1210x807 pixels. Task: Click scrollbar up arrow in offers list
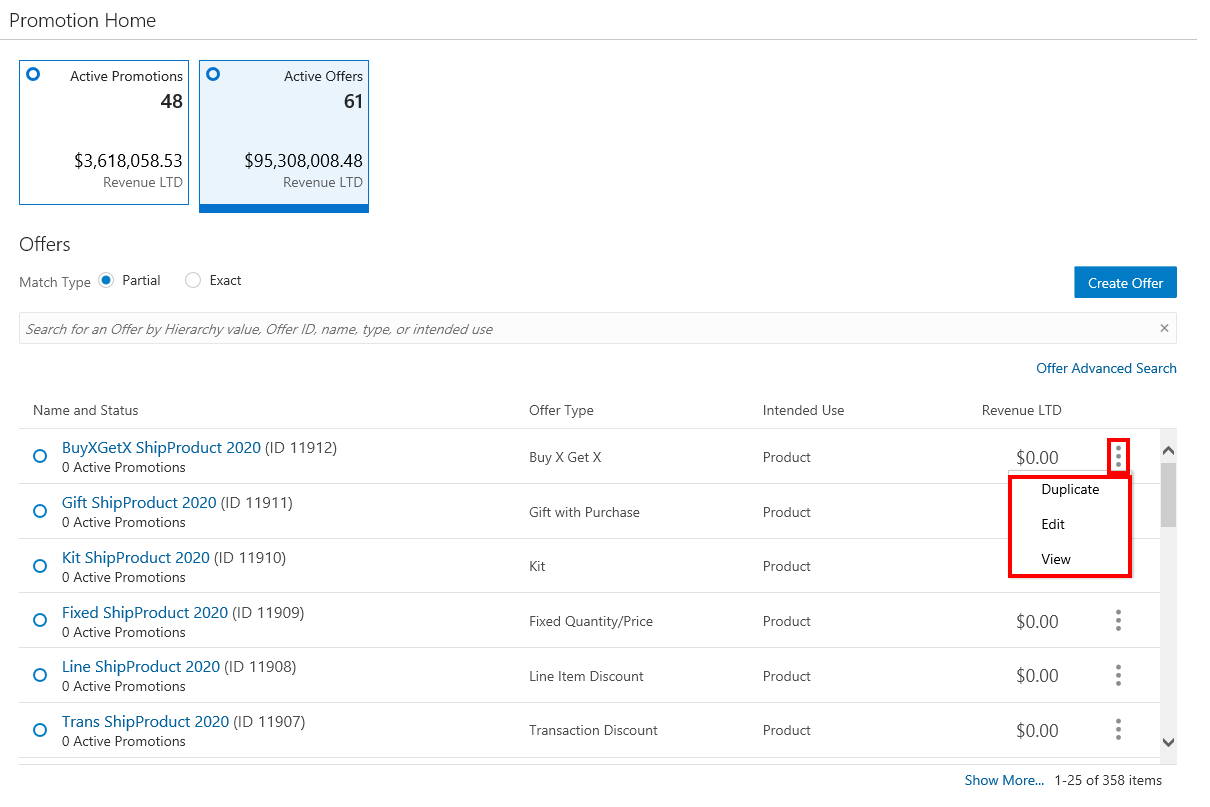[x=1168, y=450]
